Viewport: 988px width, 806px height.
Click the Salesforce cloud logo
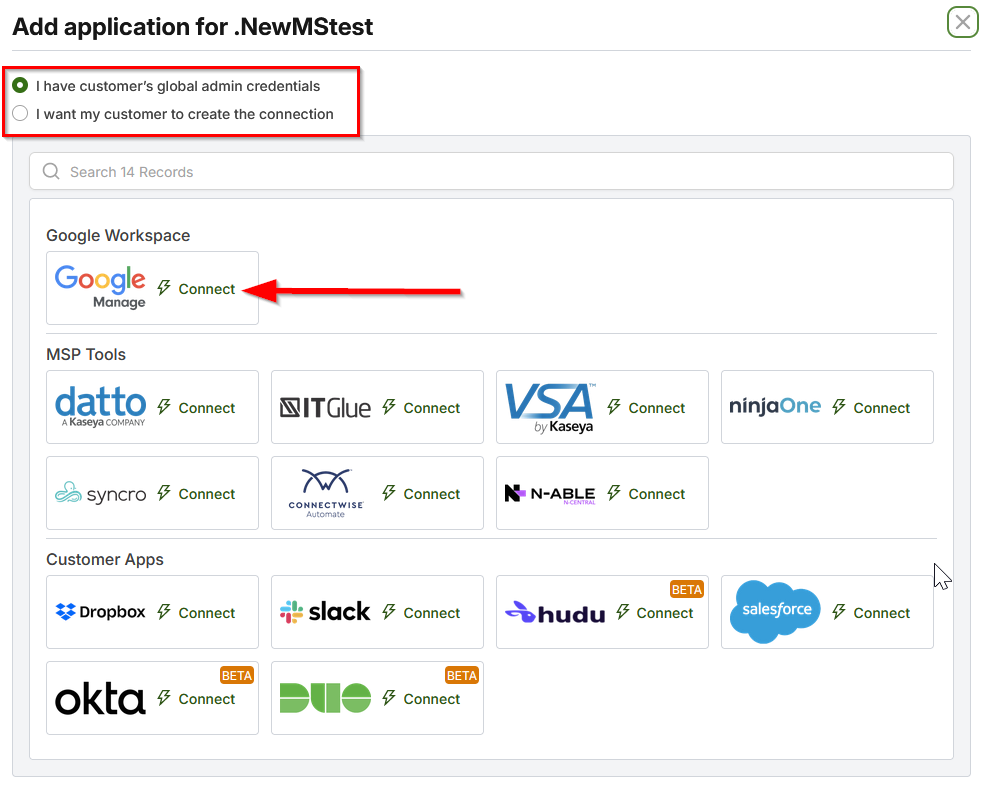[775, 611]
